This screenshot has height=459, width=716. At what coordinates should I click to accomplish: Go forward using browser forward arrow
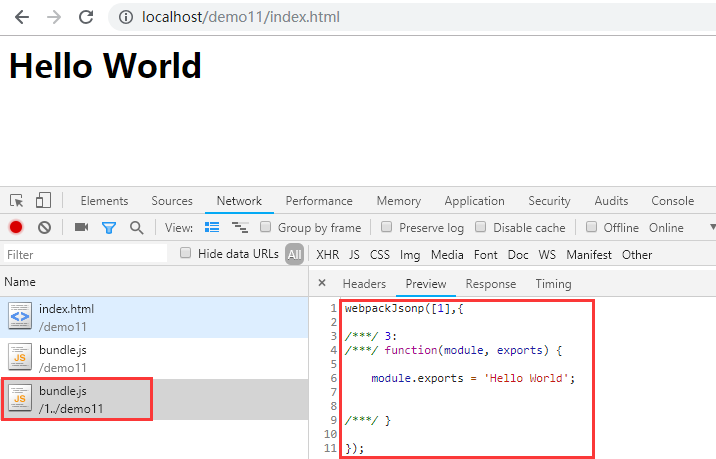(54, 17)
